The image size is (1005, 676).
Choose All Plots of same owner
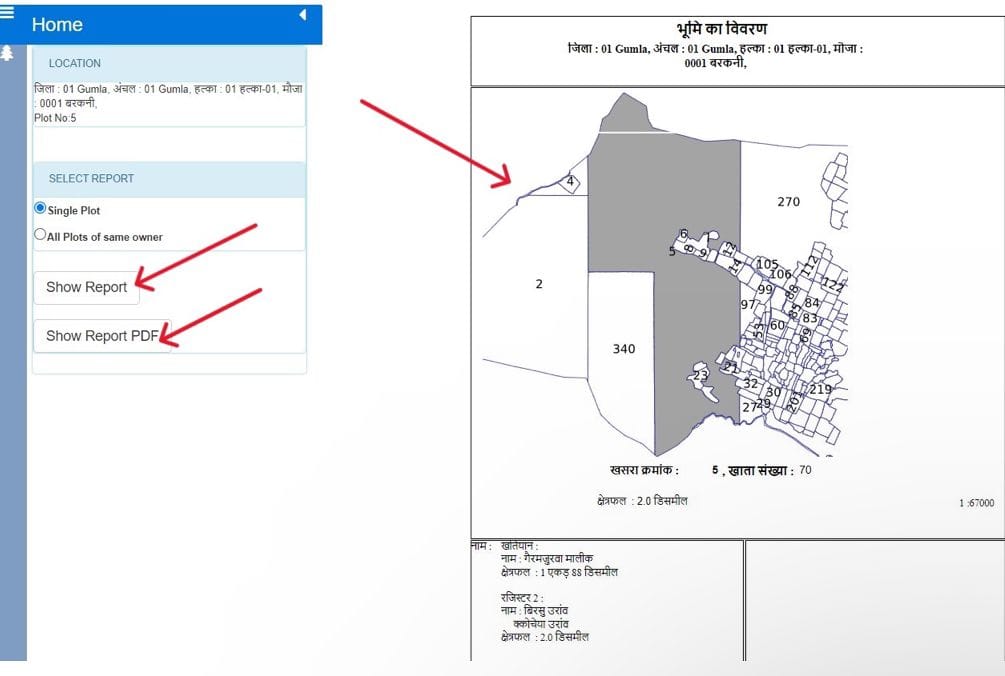[x=41, y=235]
